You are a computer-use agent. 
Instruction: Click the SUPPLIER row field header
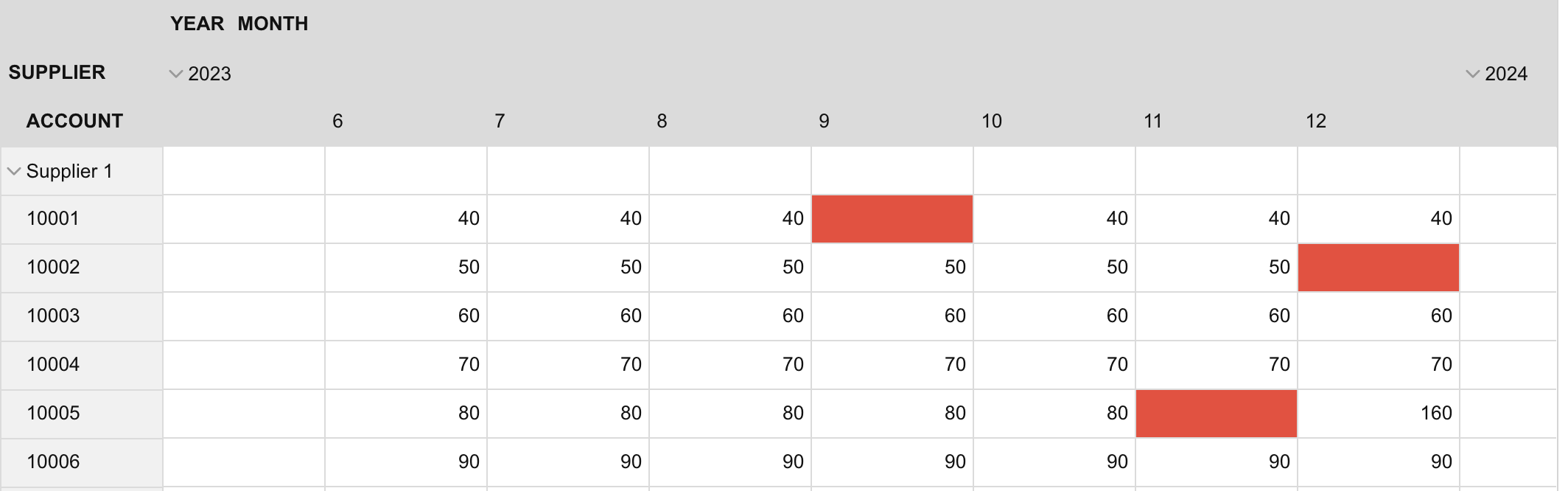57,72
